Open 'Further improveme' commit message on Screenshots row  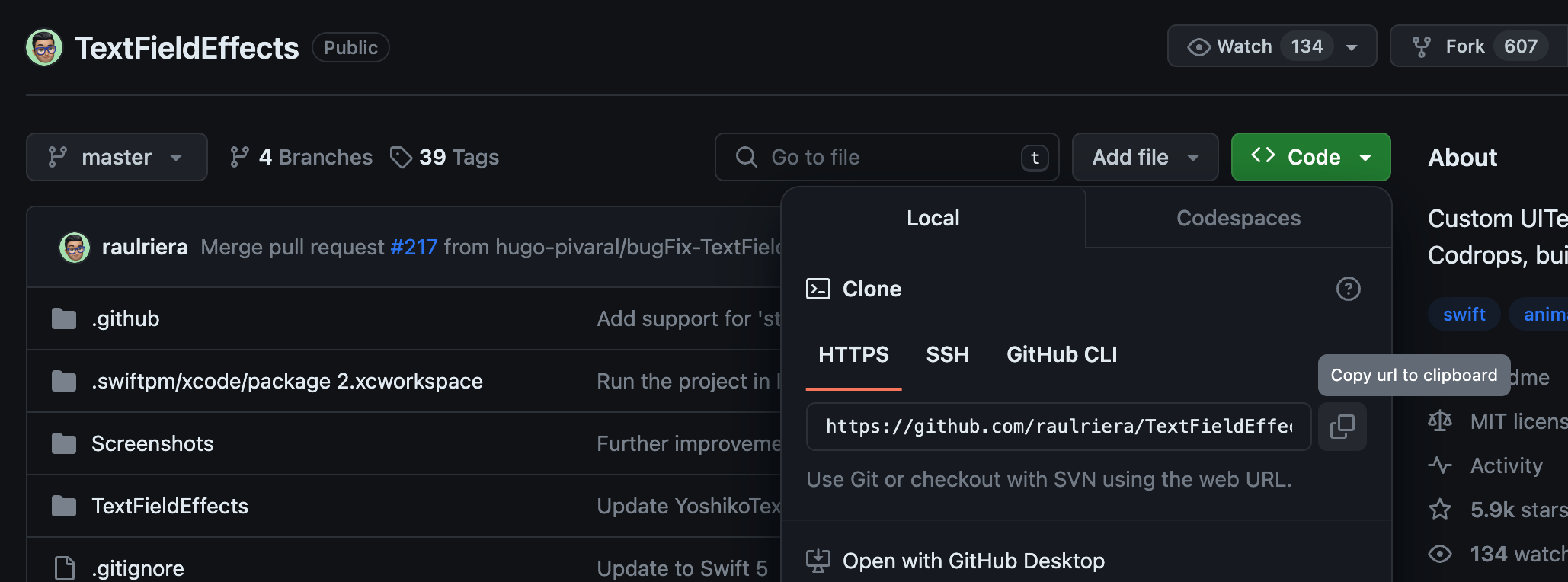tap(689, 443)
